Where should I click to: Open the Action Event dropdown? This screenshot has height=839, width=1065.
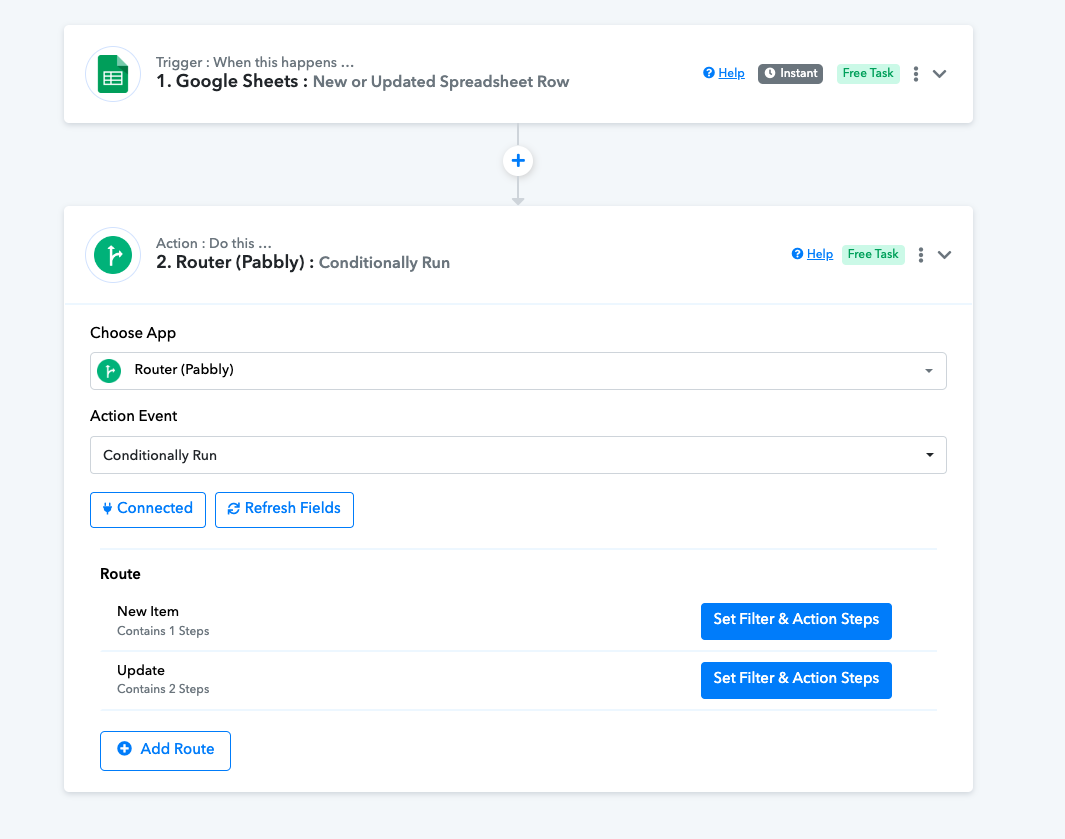coord(518,455)
